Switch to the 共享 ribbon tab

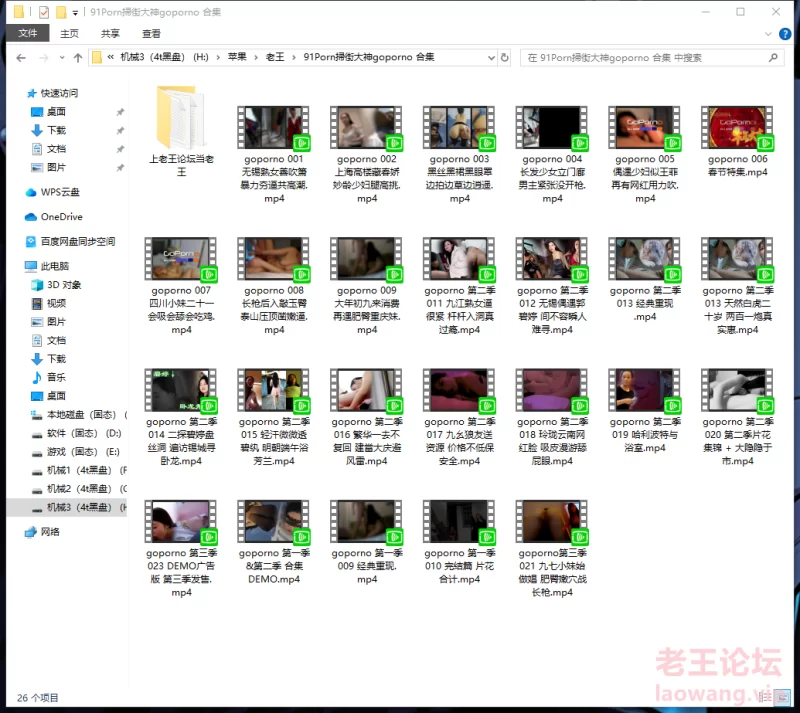[x=110, y=34]
